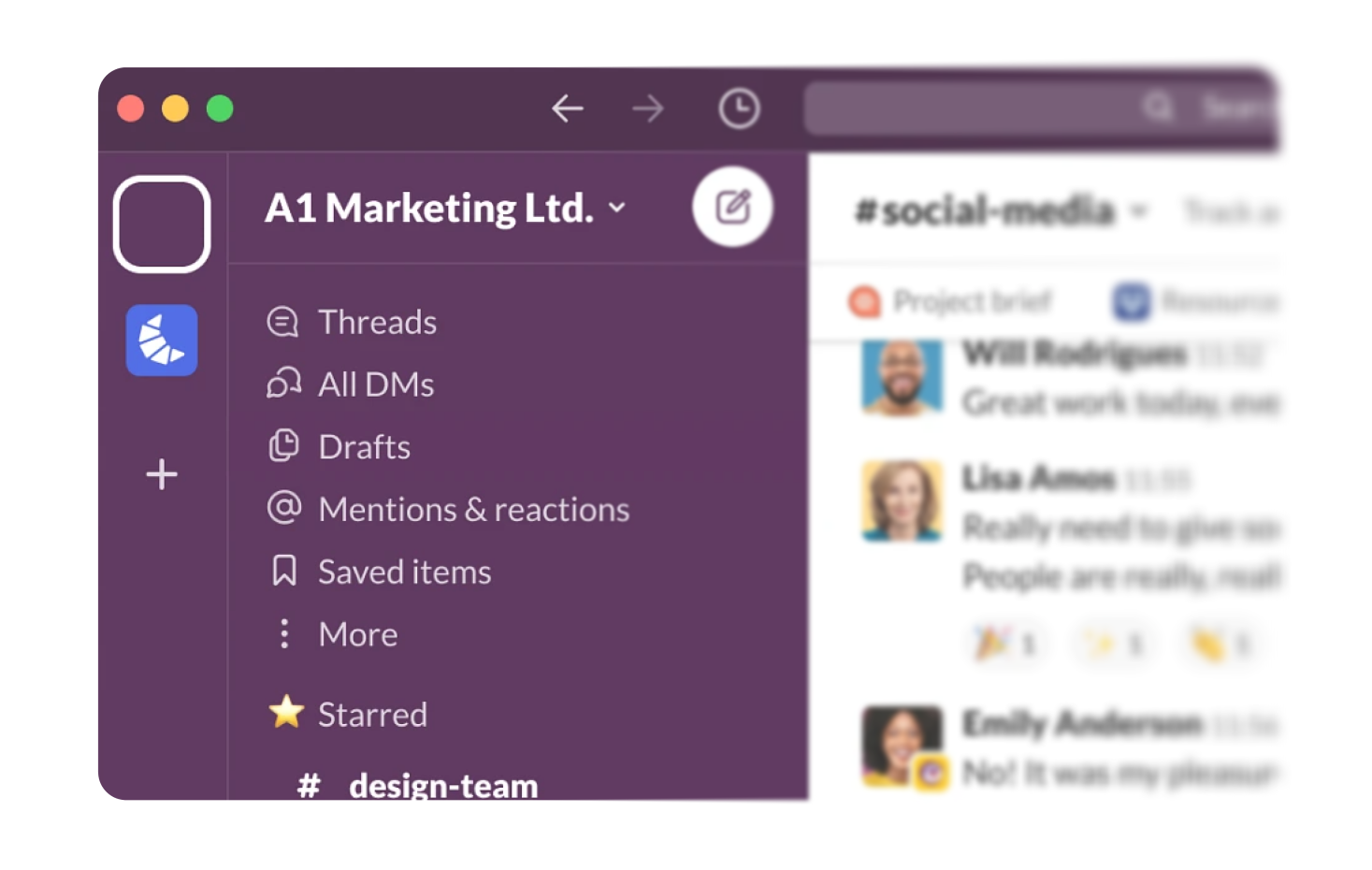1372x870 pixels.
Task: Add a workspace with the plus icon
Action: (x=161, y=474)
